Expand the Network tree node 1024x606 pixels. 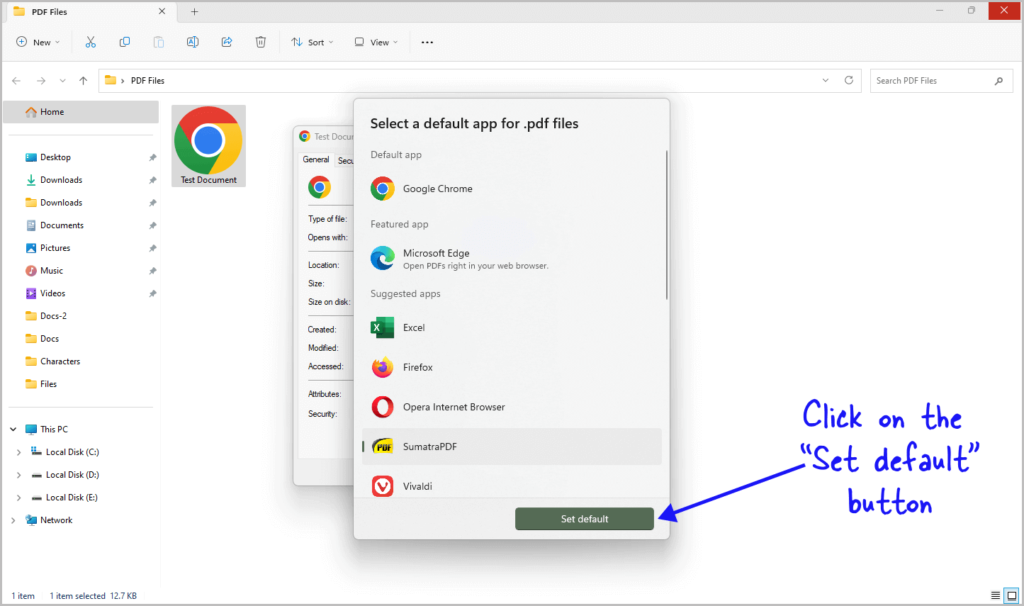click(13, 520)
